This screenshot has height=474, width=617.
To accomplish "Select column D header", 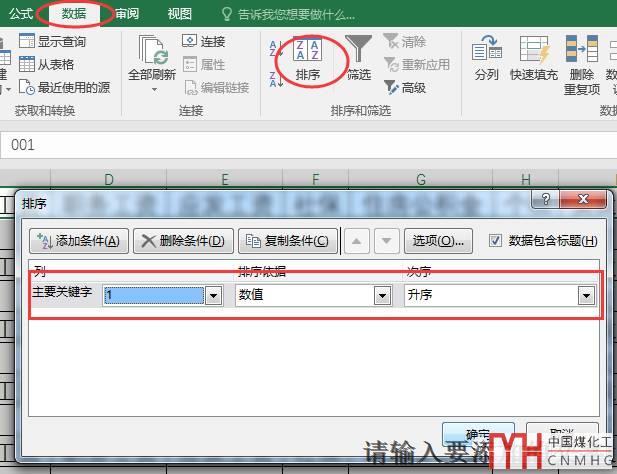I will click(x=109, y=179).
